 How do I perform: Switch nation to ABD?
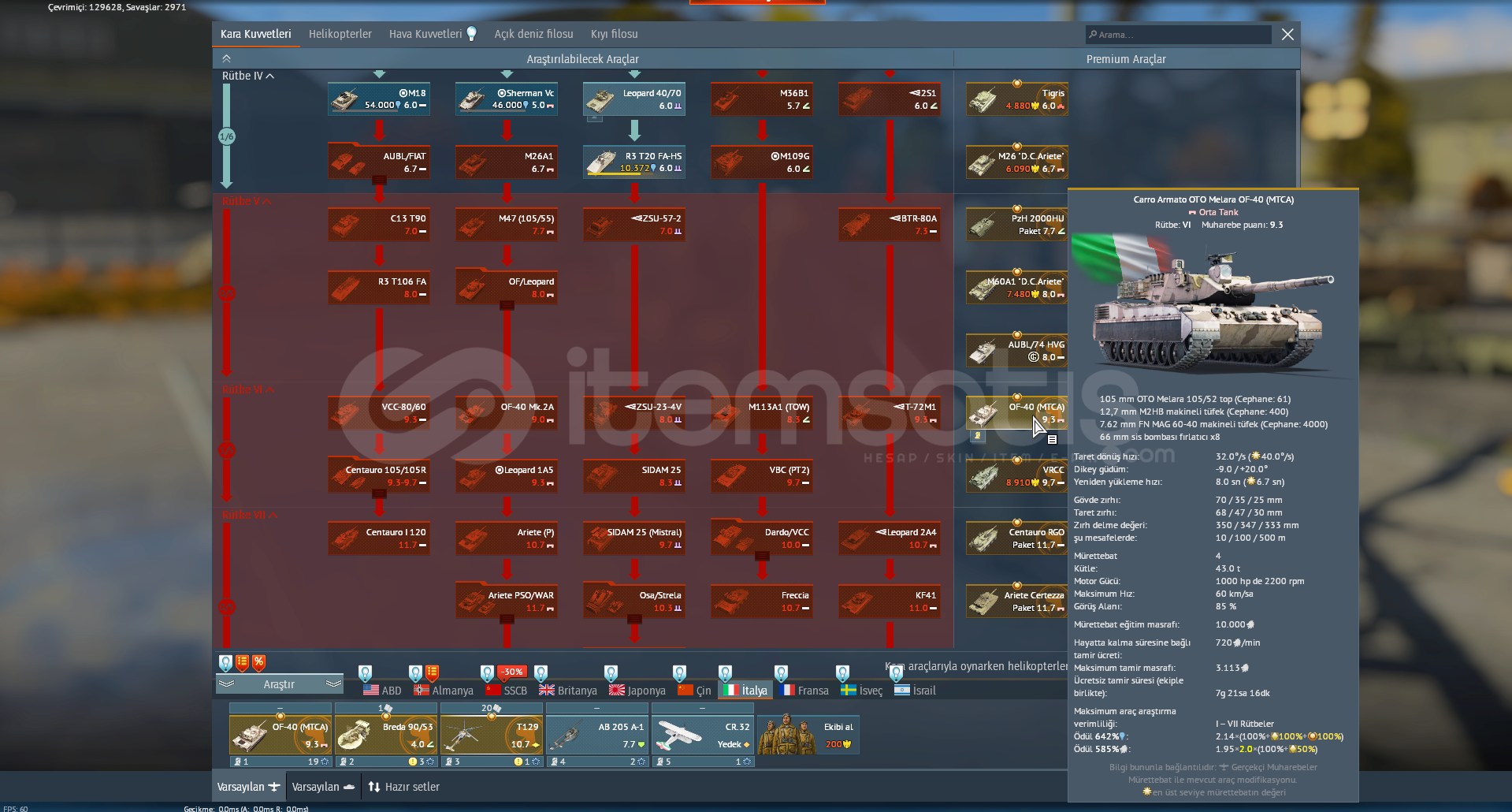coord(382,690)
